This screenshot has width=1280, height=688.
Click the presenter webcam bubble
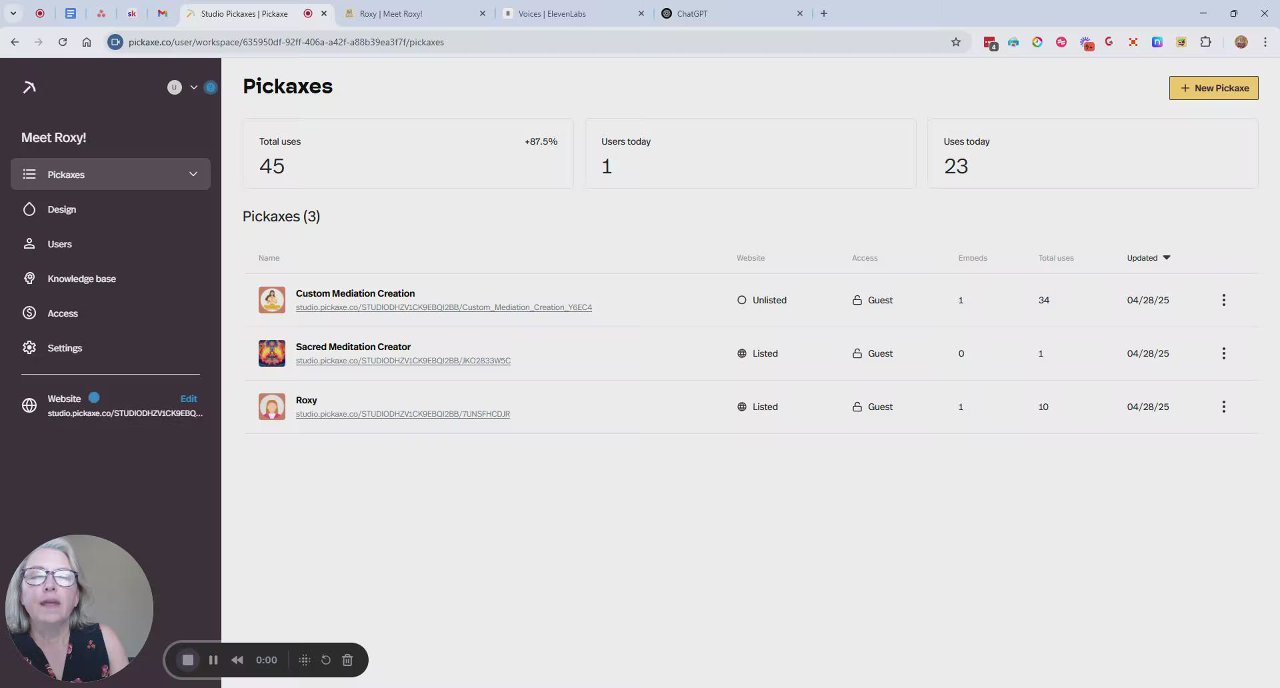(x=78, y=609)
